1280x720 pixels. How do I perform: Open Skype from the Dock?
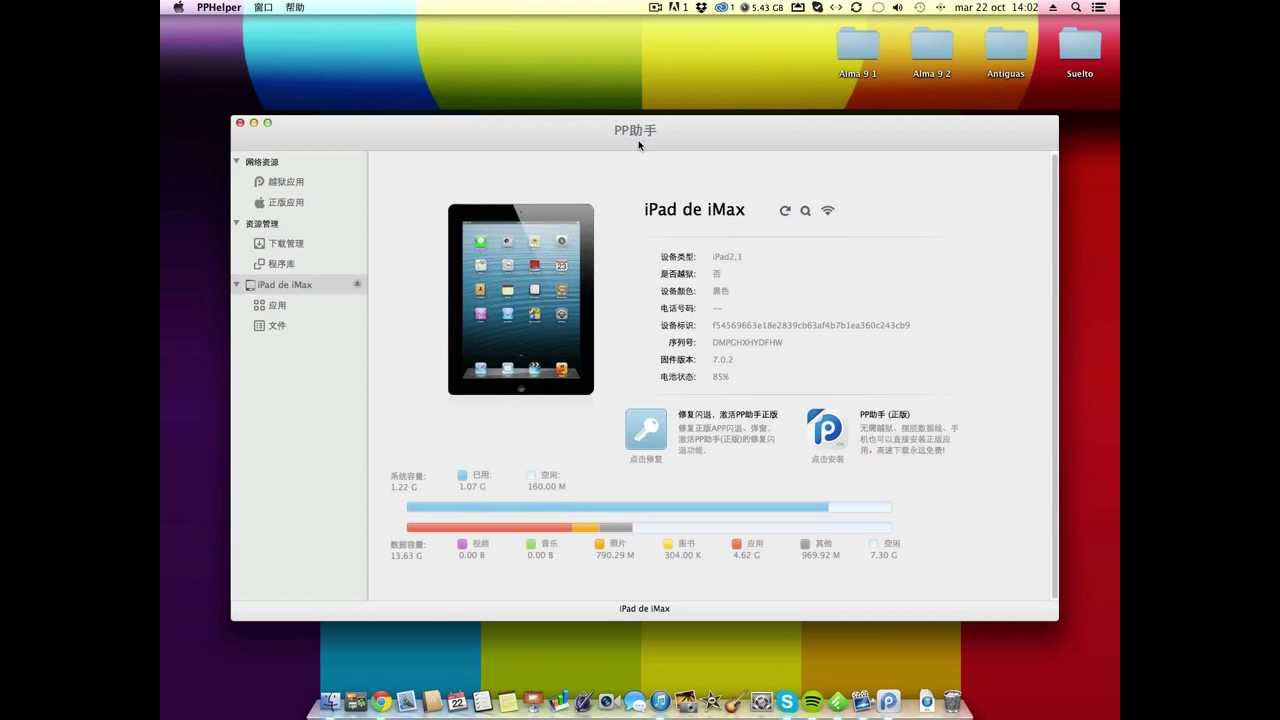[x=787, y=701]
